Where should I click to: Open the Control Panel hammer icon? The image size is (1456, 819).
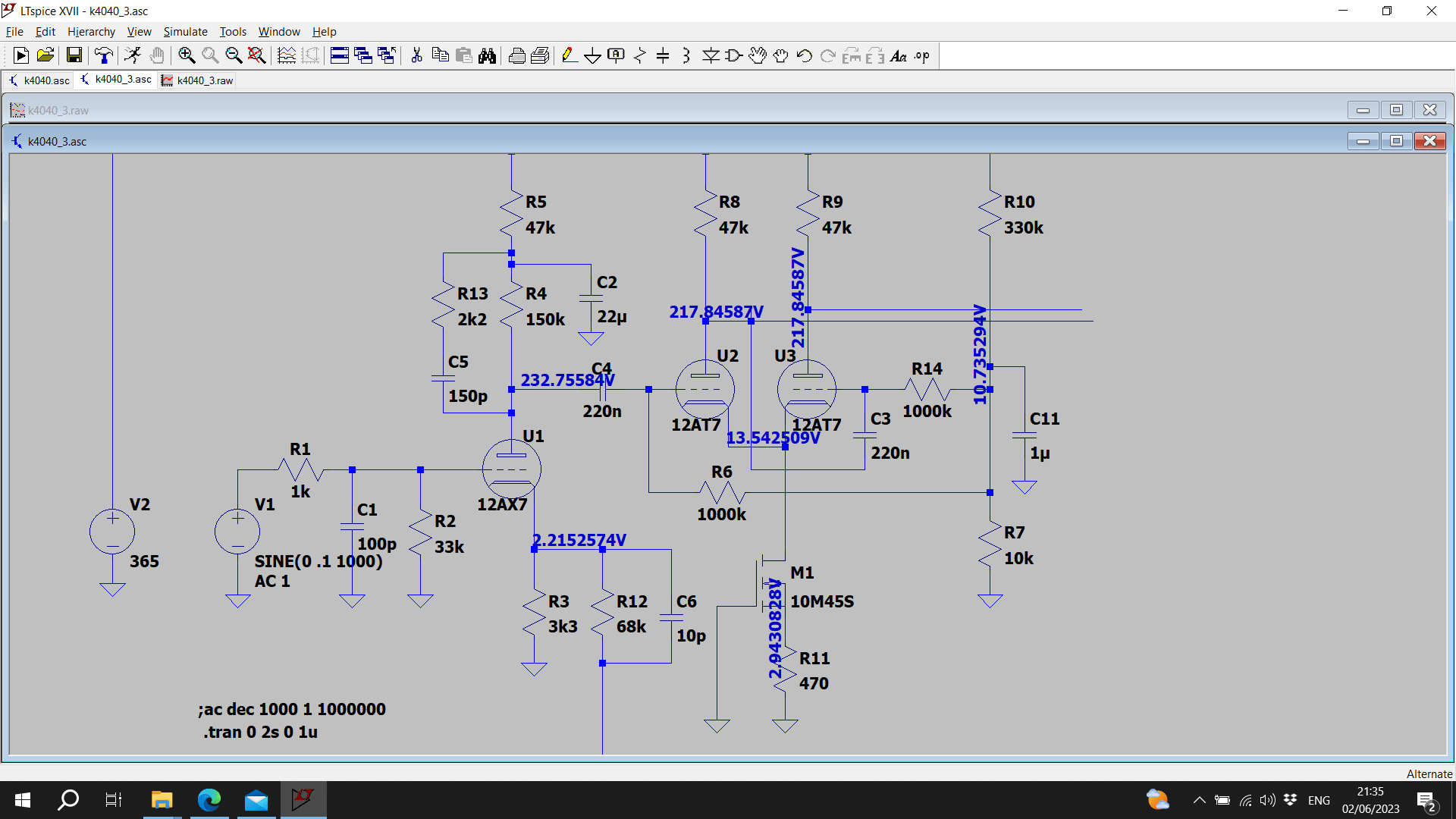104,55
